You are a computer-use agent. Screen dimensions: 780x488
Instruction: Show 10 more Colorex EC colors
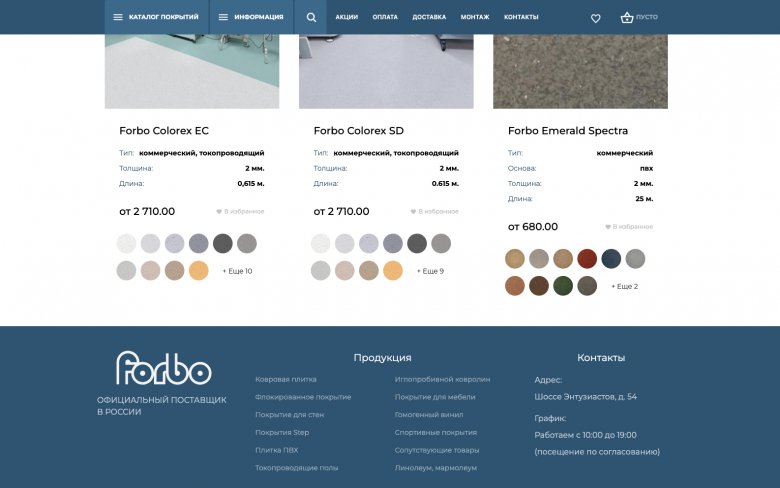point(237,271)
